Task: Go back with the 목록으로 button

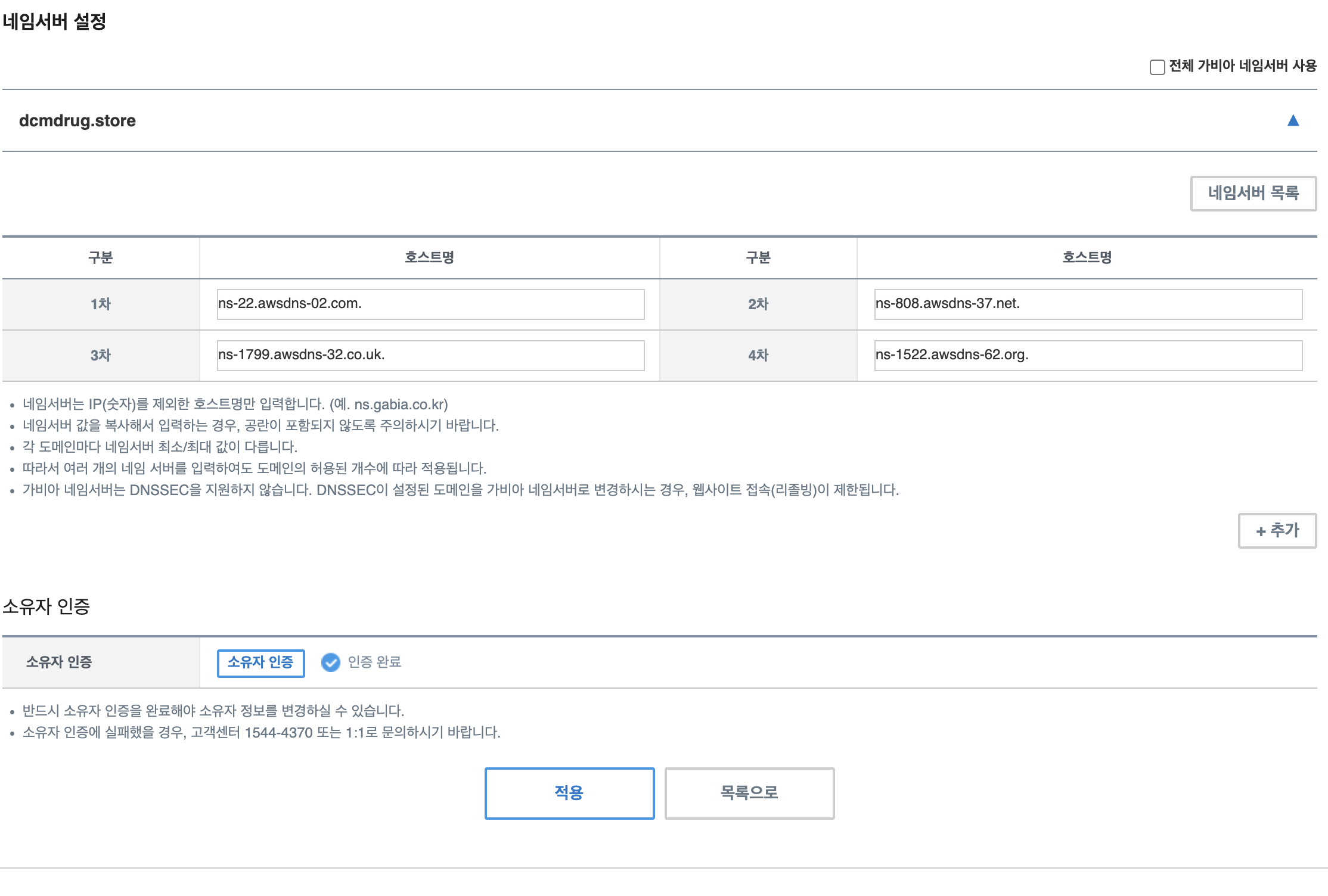Action: pyautogui.click(x=749, y=793)
